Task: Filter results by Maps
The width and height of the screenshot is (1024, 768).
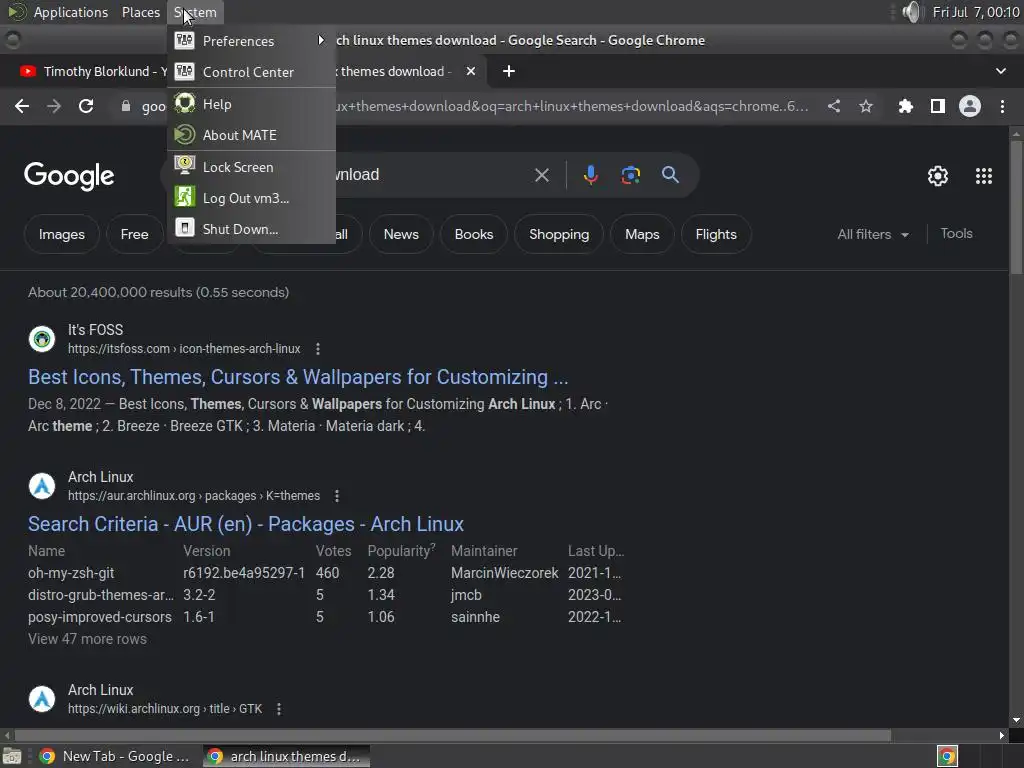Action: [642, 234]
